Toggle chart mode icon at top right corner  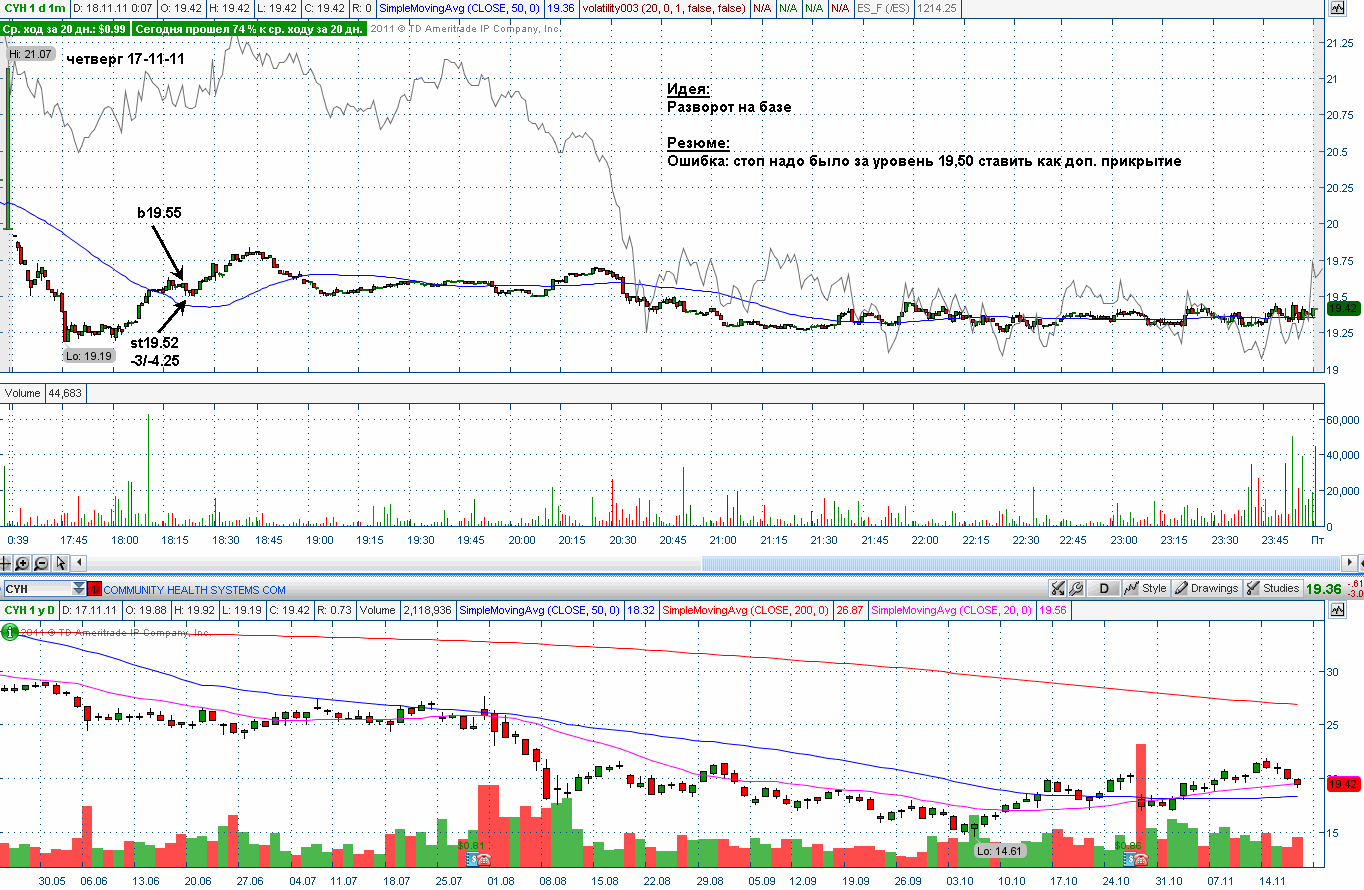pyautogui.click(x=1337, y=6)
